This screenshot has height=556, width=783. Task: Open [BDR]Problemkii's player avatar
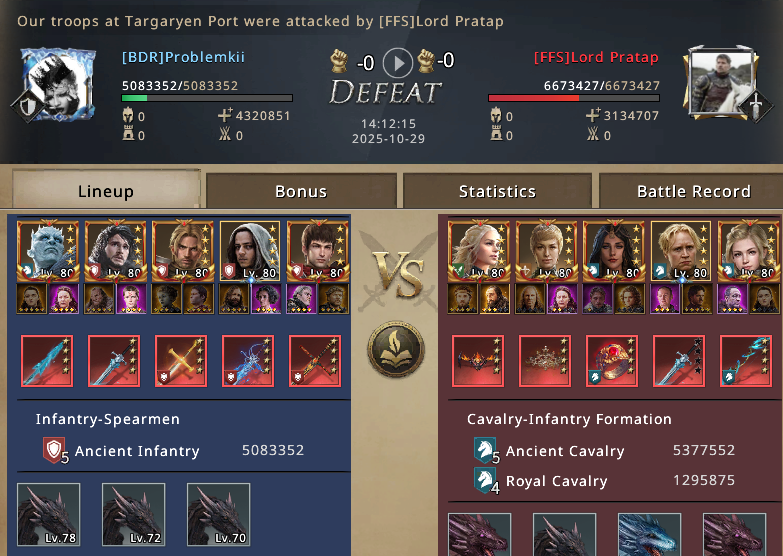[x=55, y=84]
